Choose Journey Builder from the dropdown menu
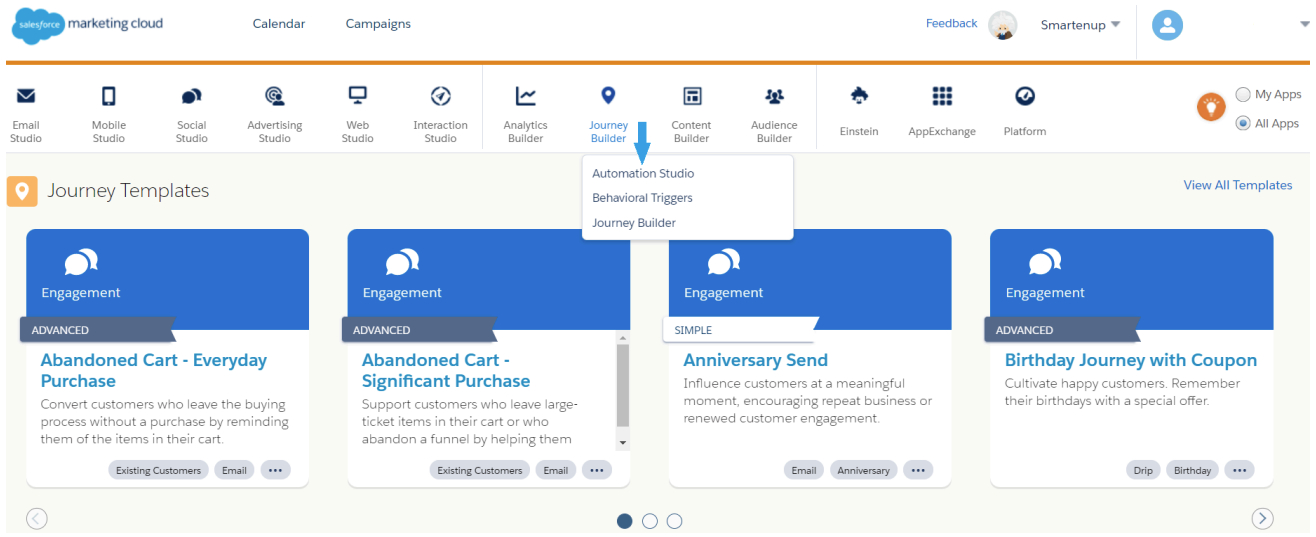The height and width of the screenshot is (537, 1316). [634, 223]
